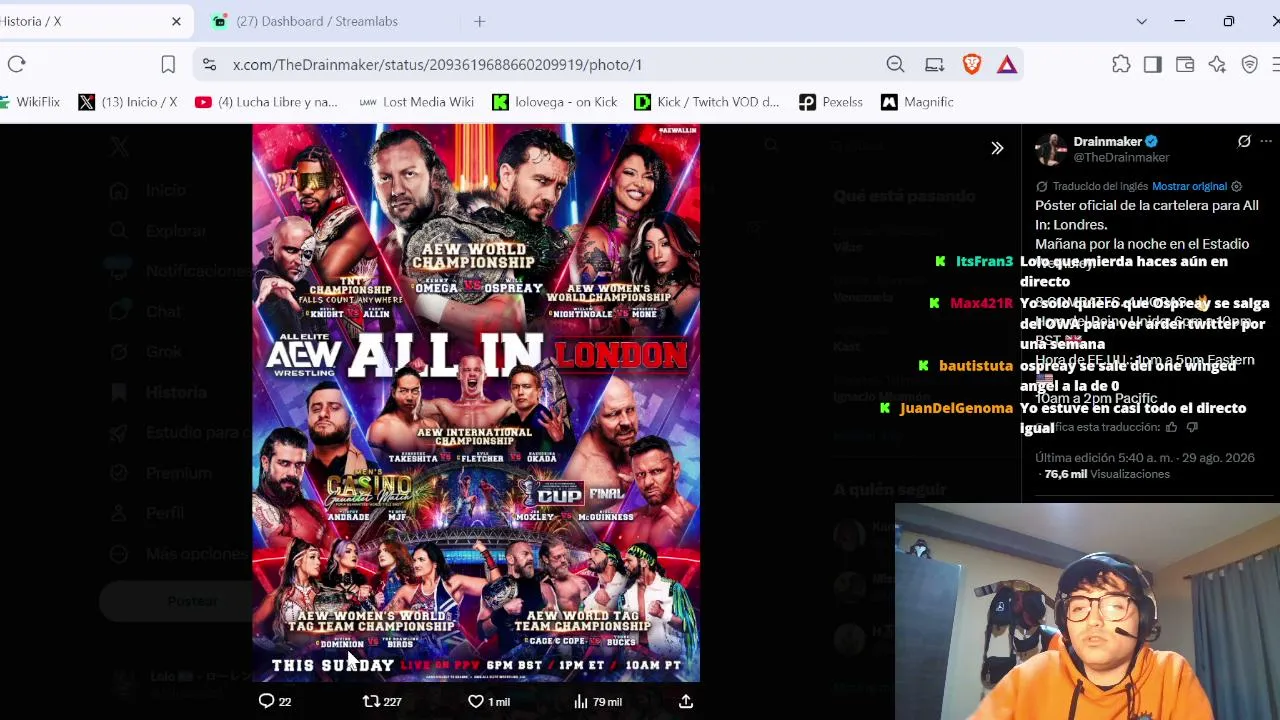Share the photo with the share icon

coord(686,701)
